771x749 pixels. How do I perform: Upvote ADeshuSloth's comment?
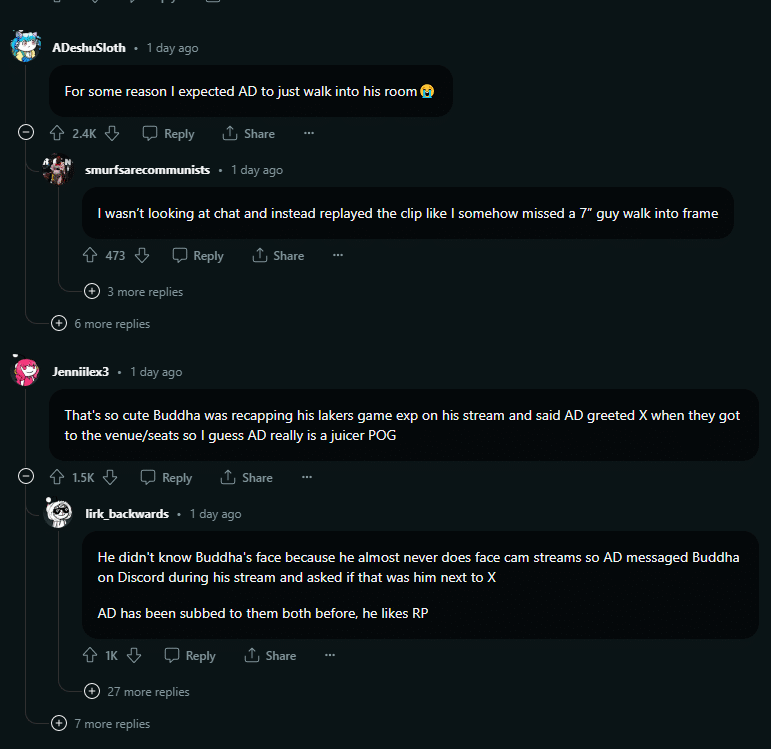click(x=57, y=133)
